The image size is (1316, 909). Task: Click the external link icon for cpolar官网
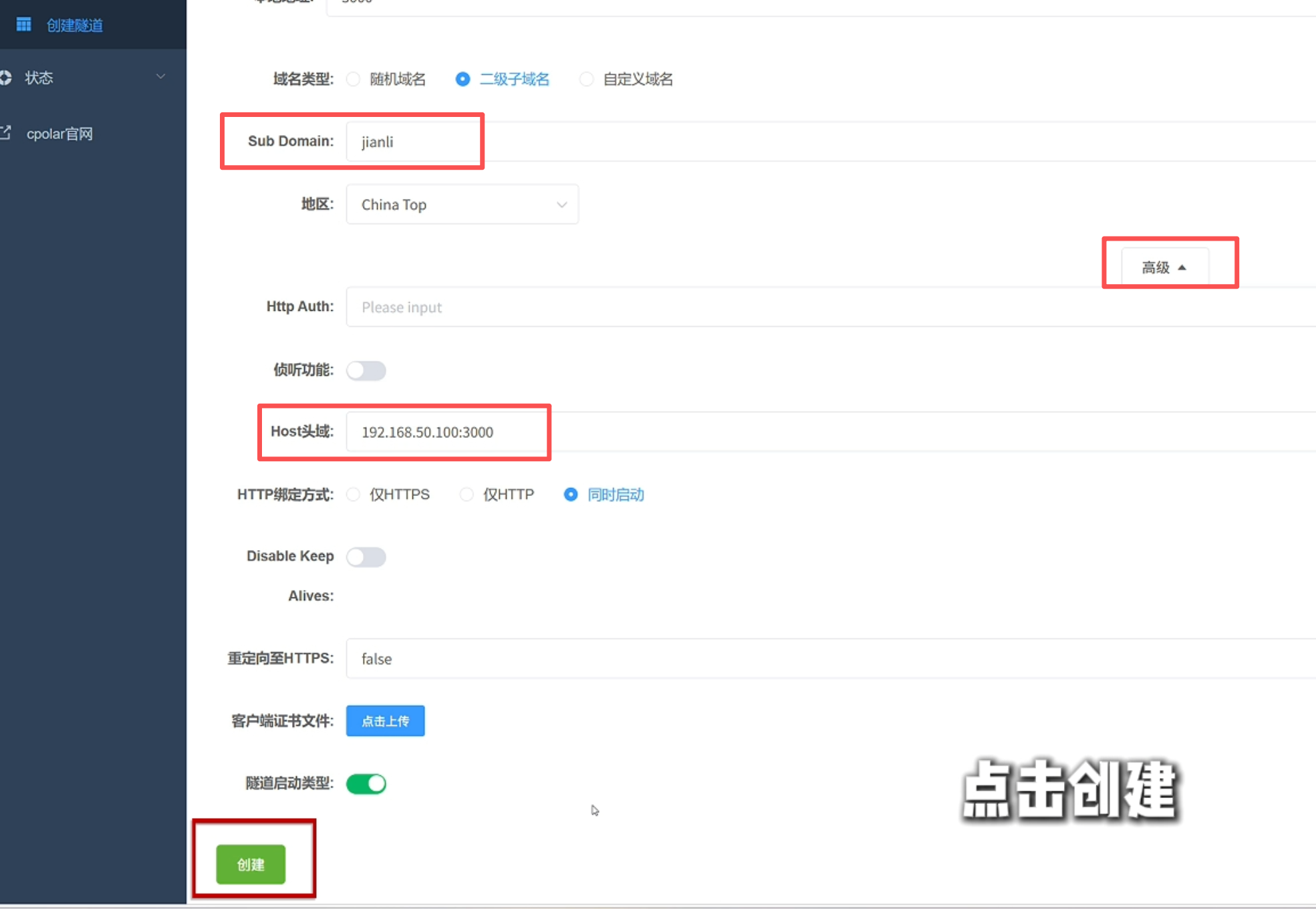click(6, 133)
